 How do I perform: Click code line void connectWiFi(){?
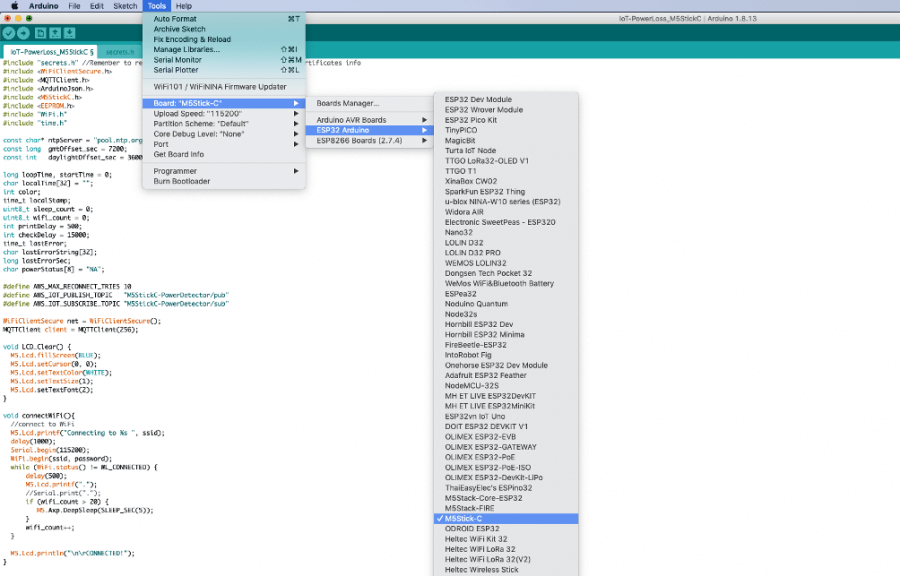point(39,415)
